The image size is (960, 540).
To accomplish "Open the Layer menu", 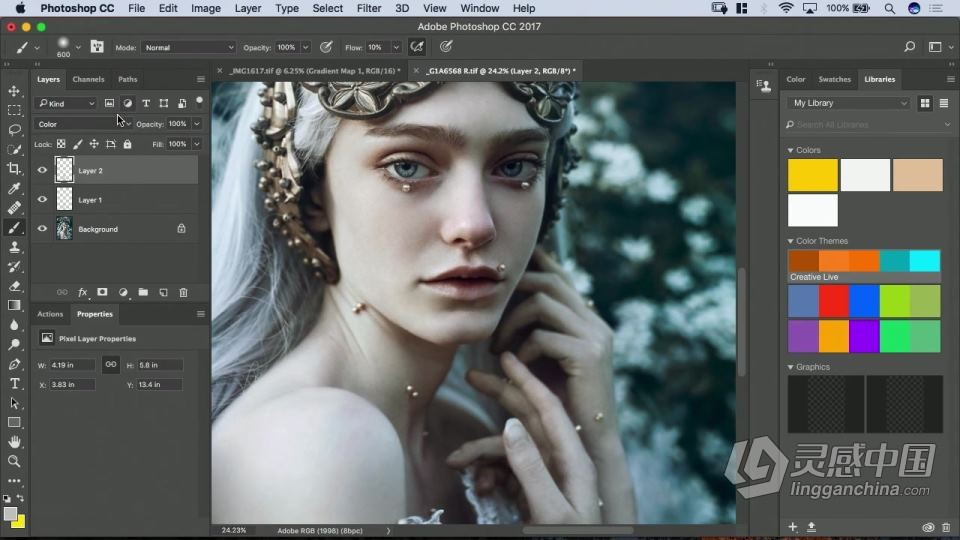I will (248, 9).
